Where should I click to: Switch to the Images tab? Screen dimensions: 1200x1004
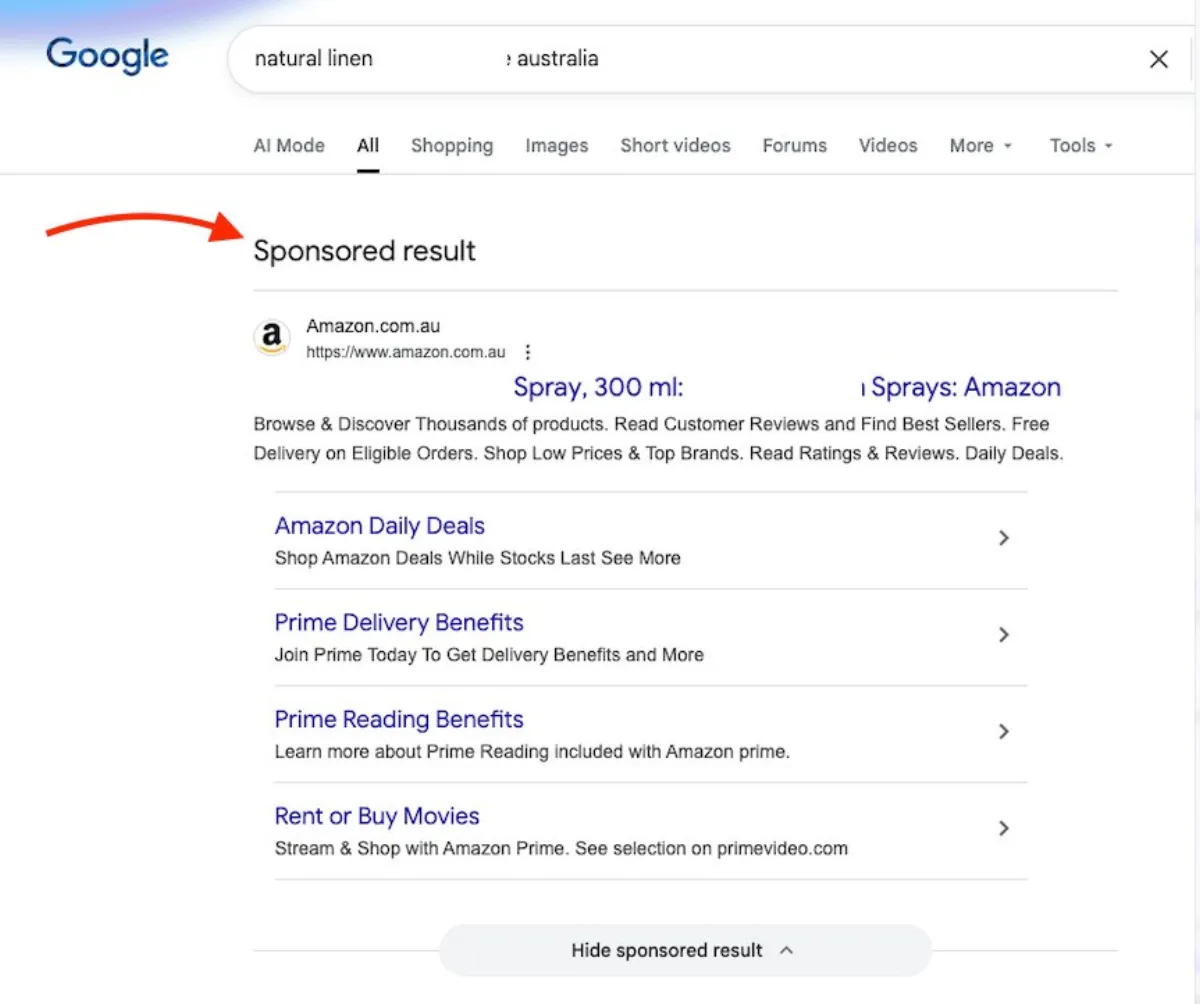[x=556, y=145]
